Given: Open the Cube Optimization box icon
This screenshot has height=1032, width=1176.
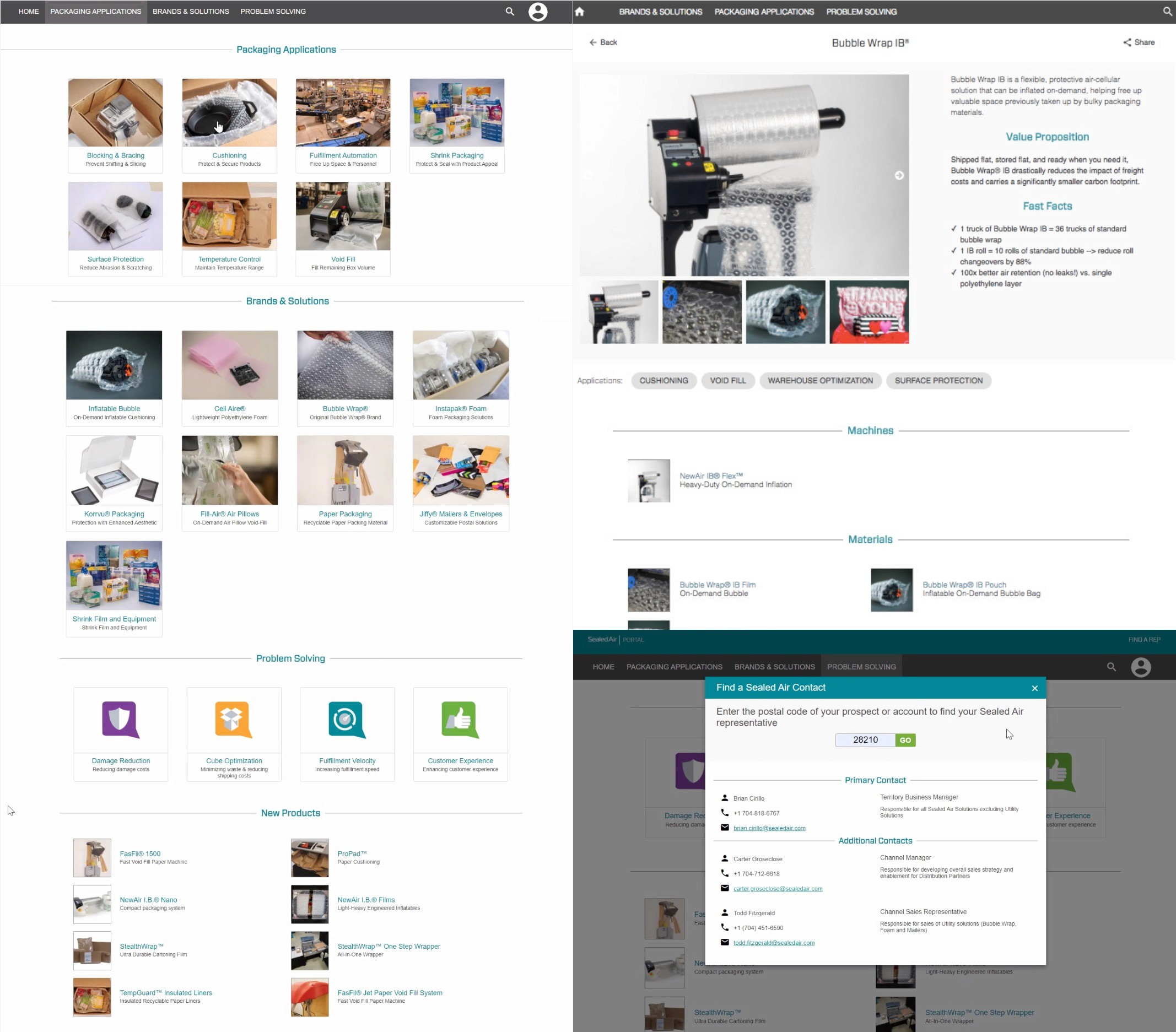Looking at the screenshot, I should pyautogui.click(x=234, y=719).
